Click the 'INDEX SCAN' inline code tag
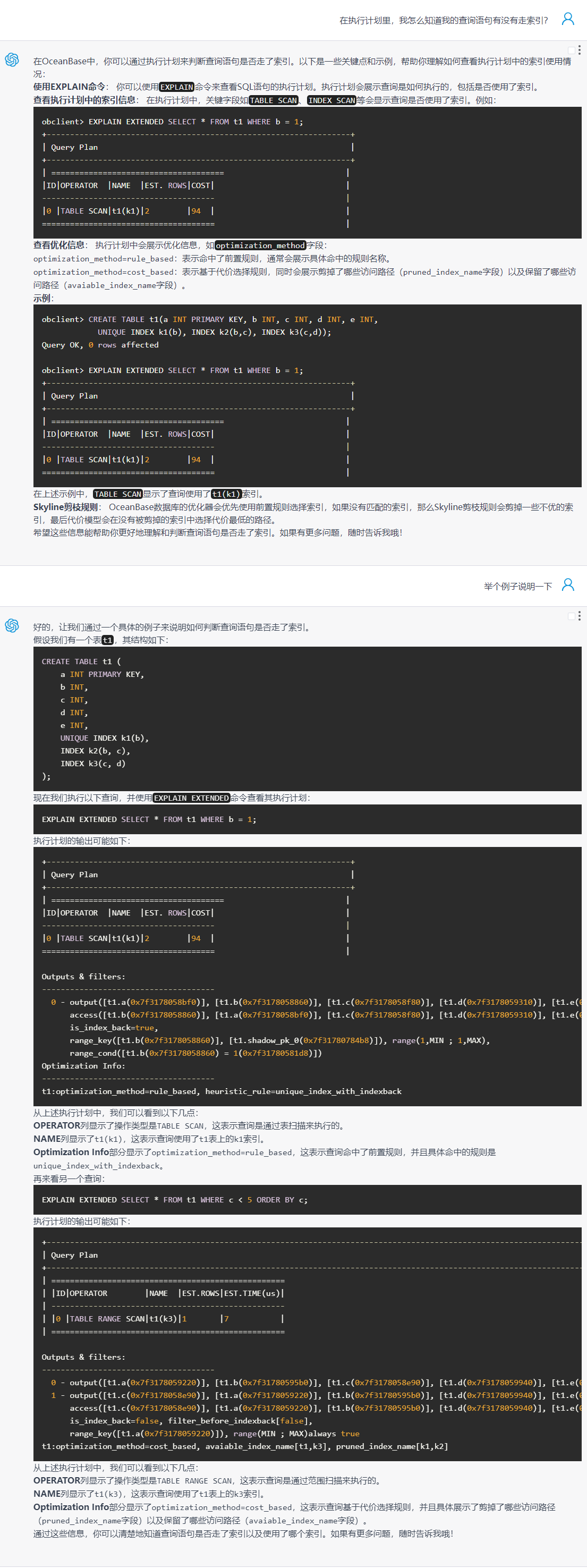The height and width of the screenshot is (1568, 587). (x=331, y=100)
